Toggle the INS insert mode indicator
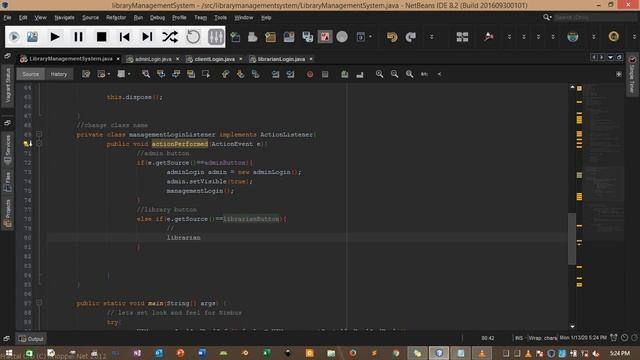This screenshot has width=640, height=360. pos(519,338)
